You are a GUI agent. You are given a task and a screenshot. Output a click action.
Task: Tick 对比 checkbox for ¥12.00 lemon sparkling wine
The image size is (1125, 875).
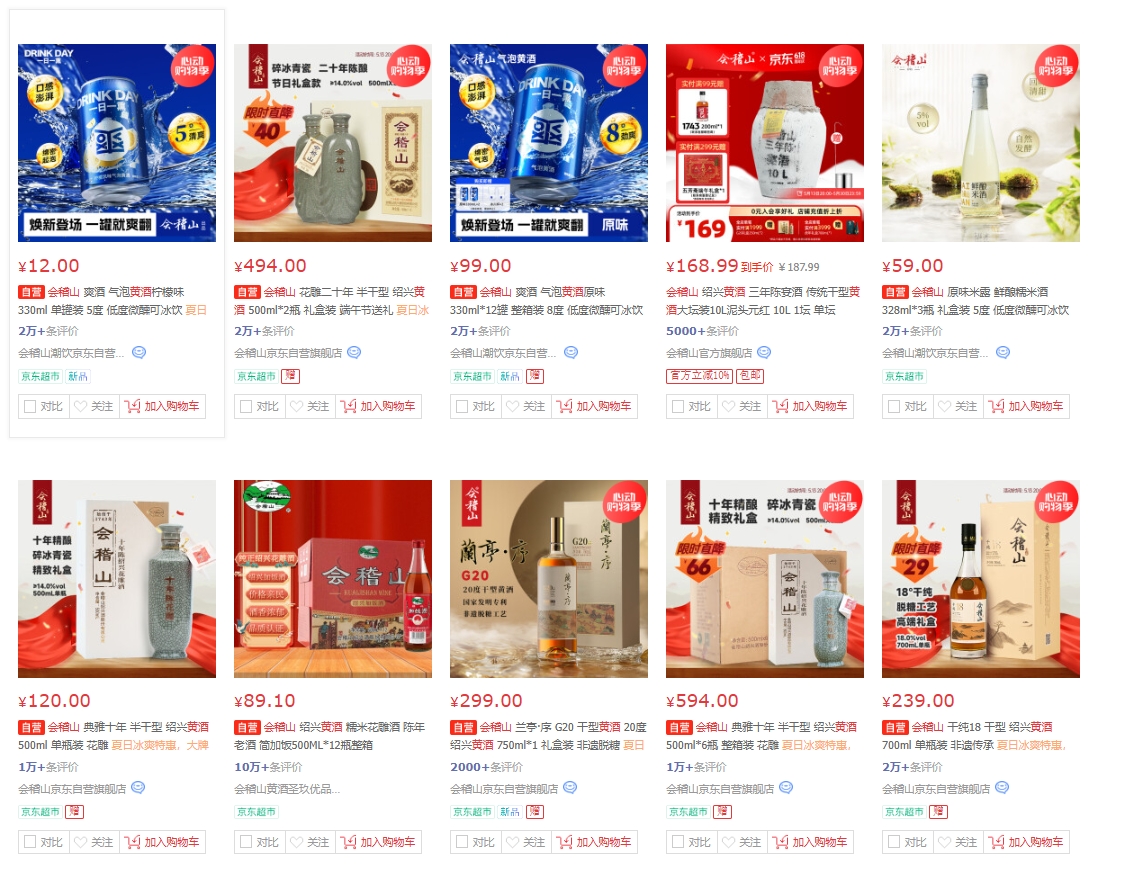click(29, 406)
